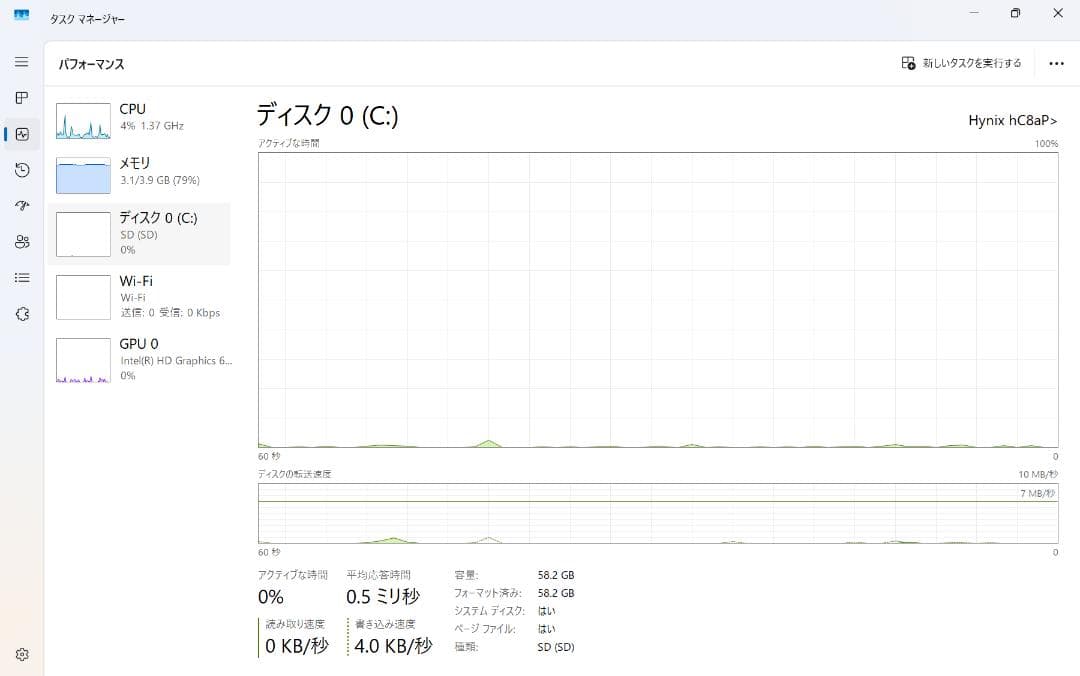Select the CPU performance tile
This screenshot has width=1080, height=676.
click(140, 117)
